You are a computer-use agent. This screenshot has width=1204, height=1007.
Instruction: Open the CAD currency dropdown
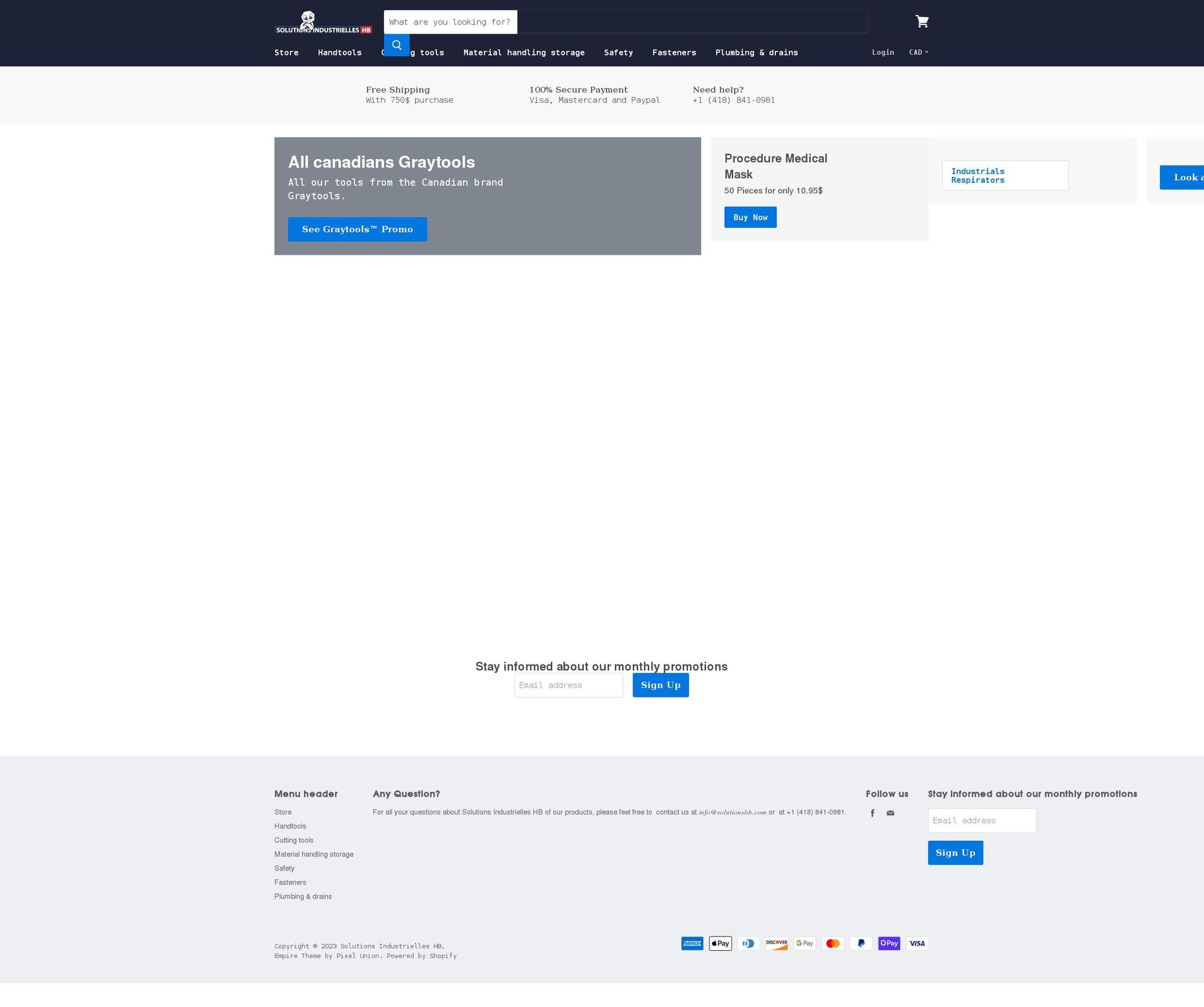pos(919,52)
